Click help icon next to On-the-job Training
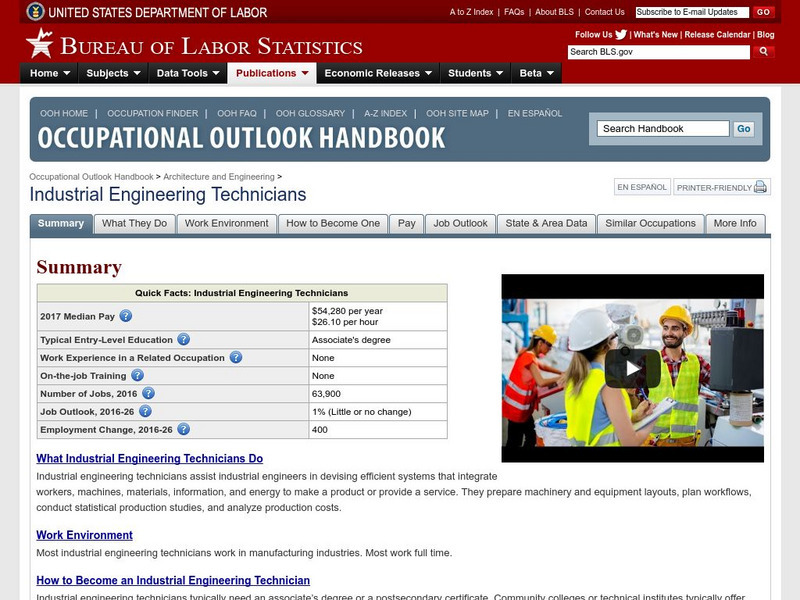 [x=137, y=376]
